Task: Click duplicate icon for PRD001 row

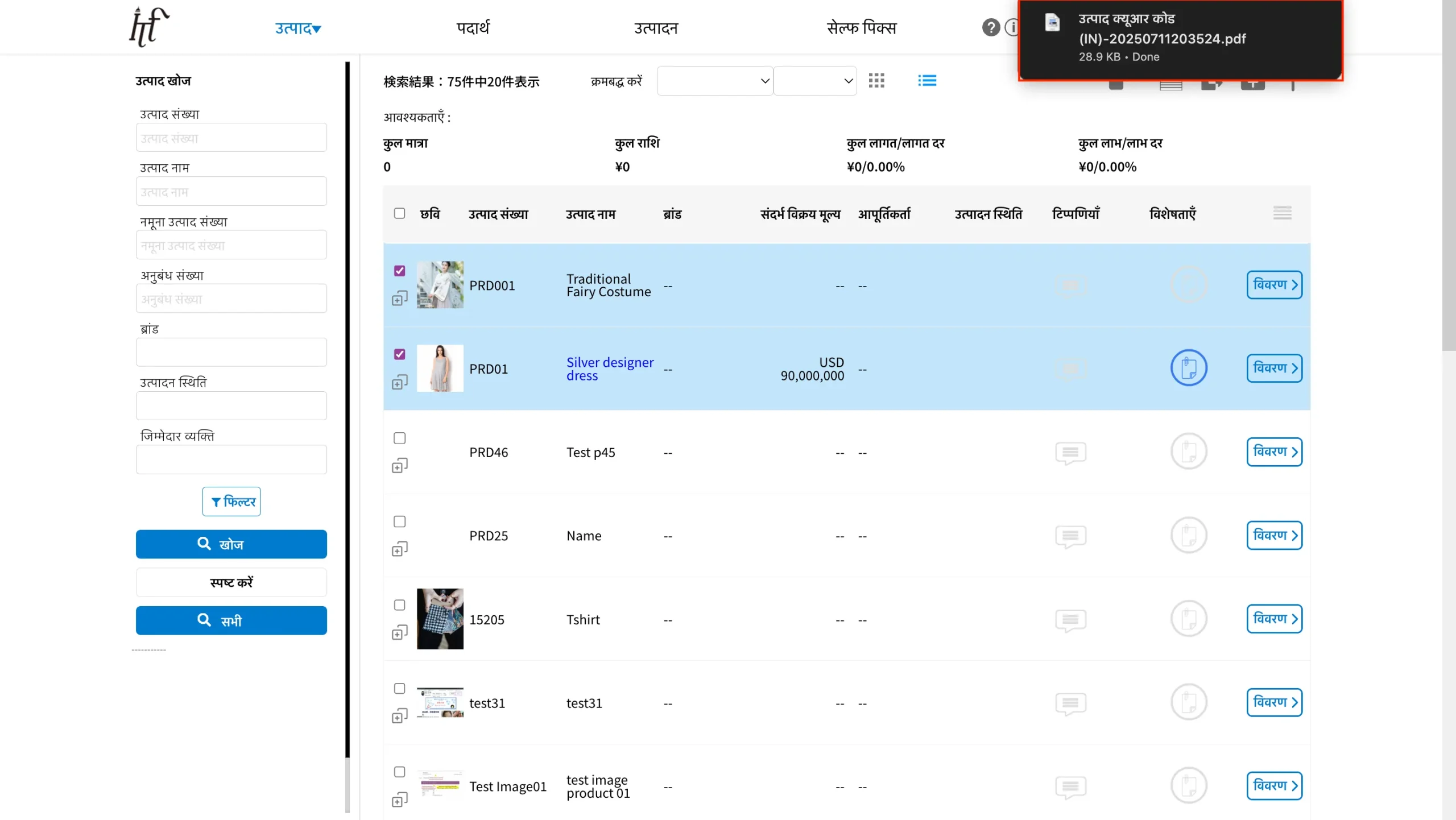Action: tap(400, 298)
